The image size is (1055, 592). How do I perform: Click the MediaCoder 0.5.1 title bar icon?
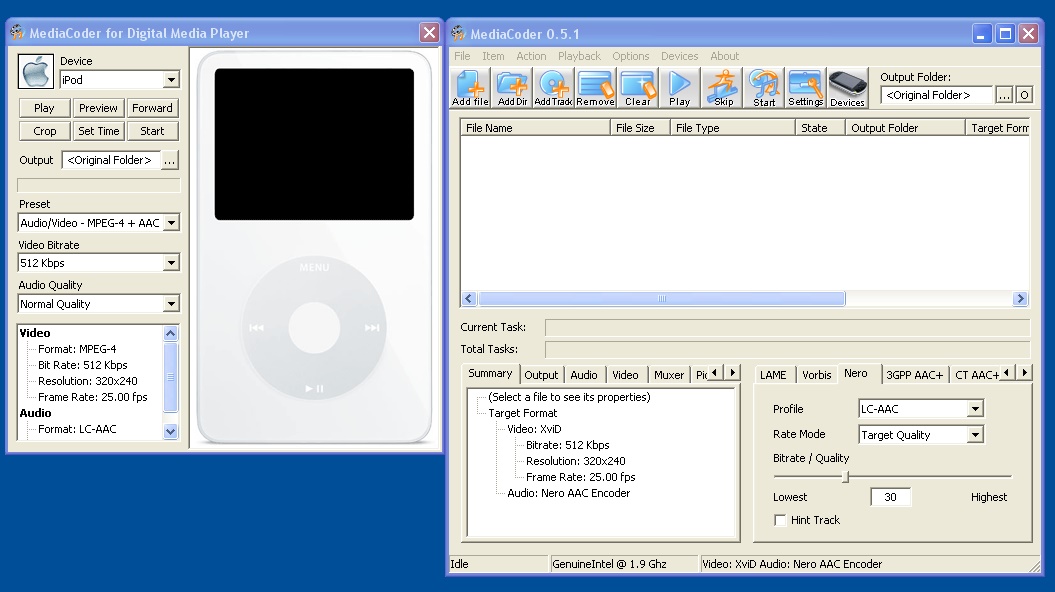click(459, 33)
